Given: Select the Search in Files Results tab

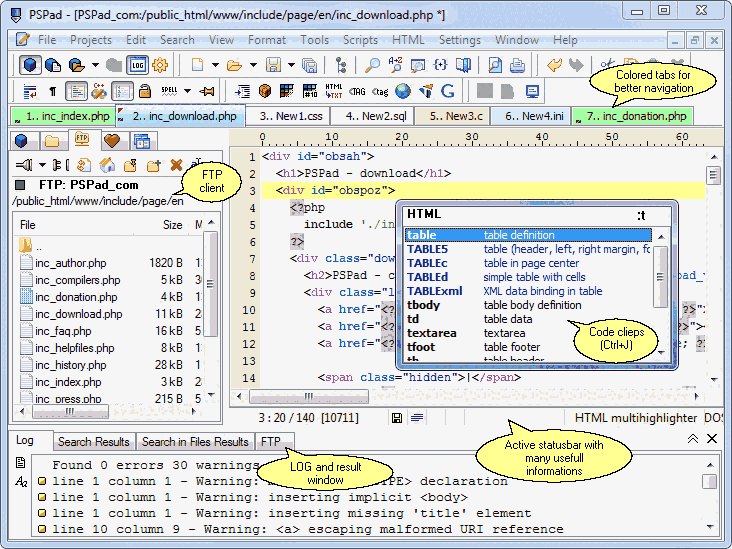Looking at the screenshot, I should pos(195,441).
